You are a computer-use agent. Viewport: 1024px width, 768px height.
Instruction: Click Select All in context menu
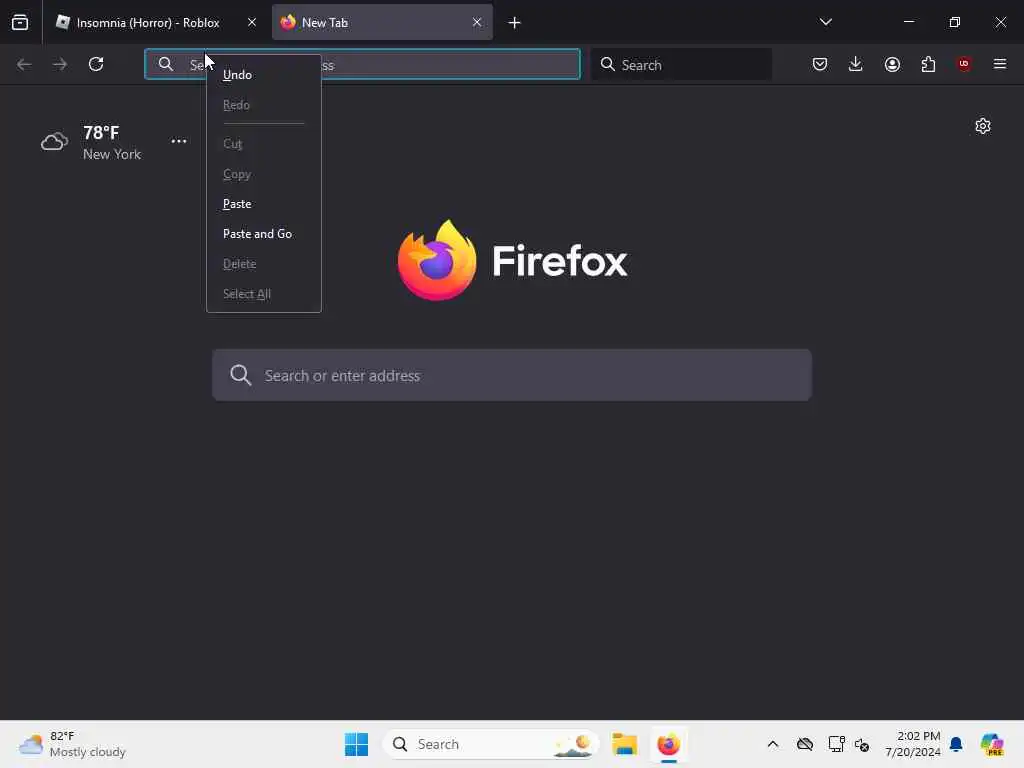[264, 294]
